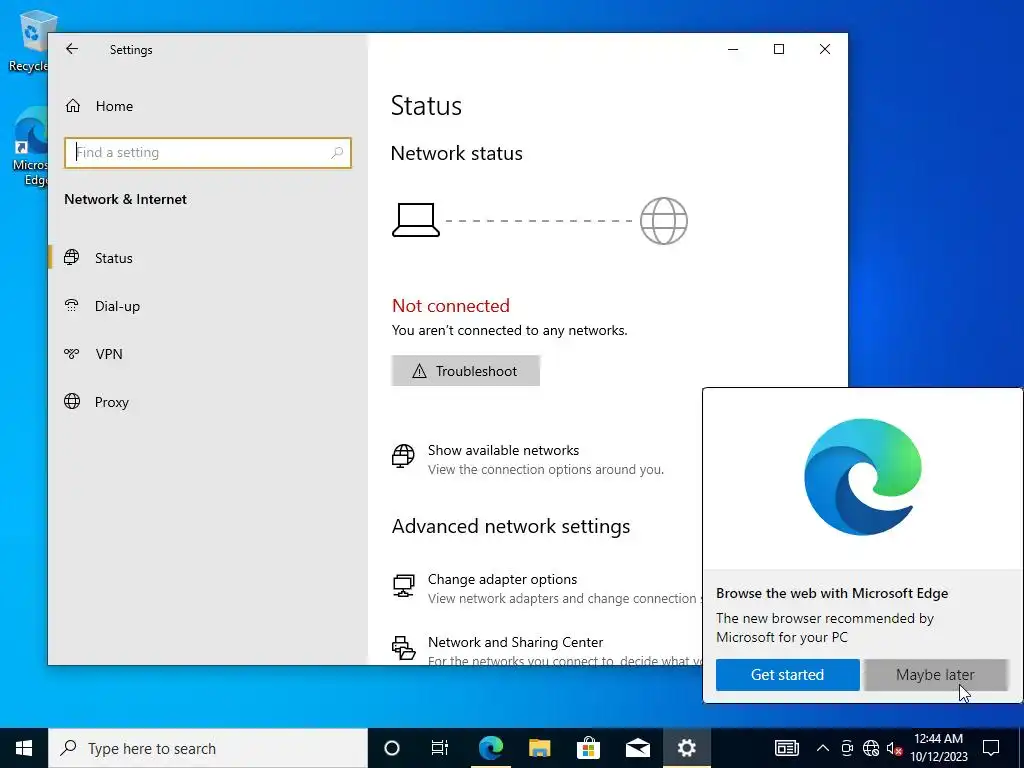Dismiss Edge popup with Maybe later
The height and width of the screenshot is (768, 1024).
click(935, 675)
